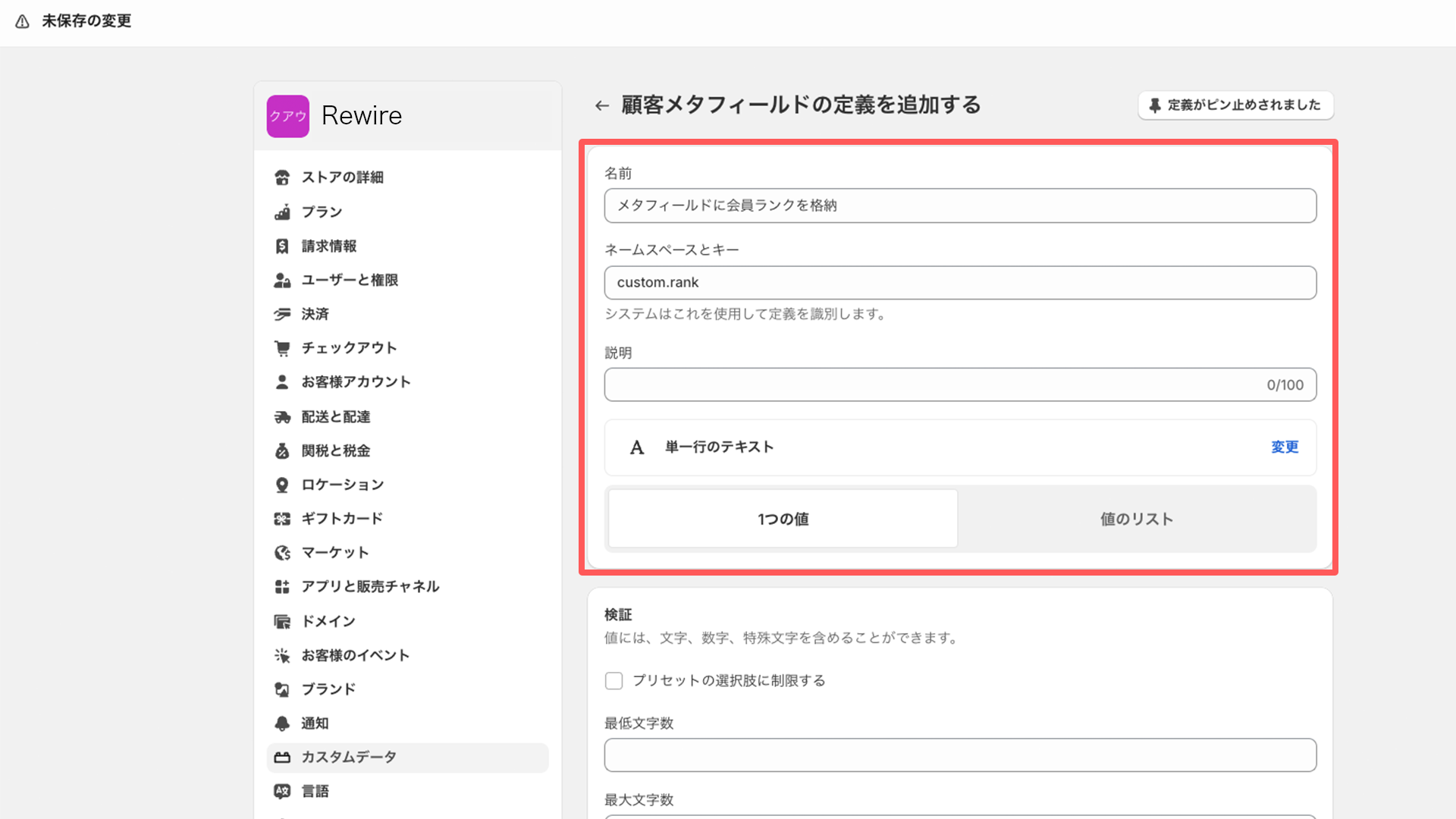
Task: Click the カスタムデータ icon in sidebar
Action: tap(283, 757)
